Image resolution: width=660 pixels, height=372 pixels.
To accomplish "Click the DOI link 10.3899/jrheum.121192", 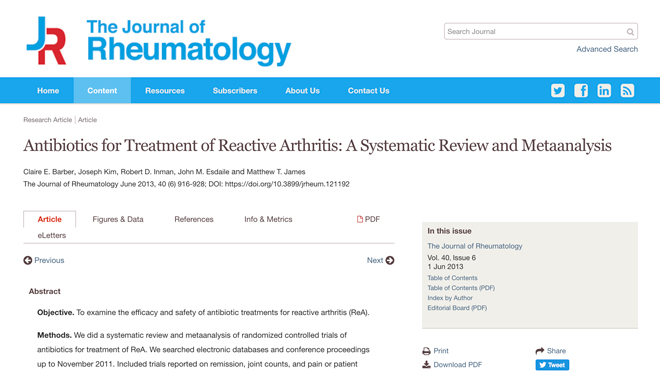I will [x=287, y=184].
